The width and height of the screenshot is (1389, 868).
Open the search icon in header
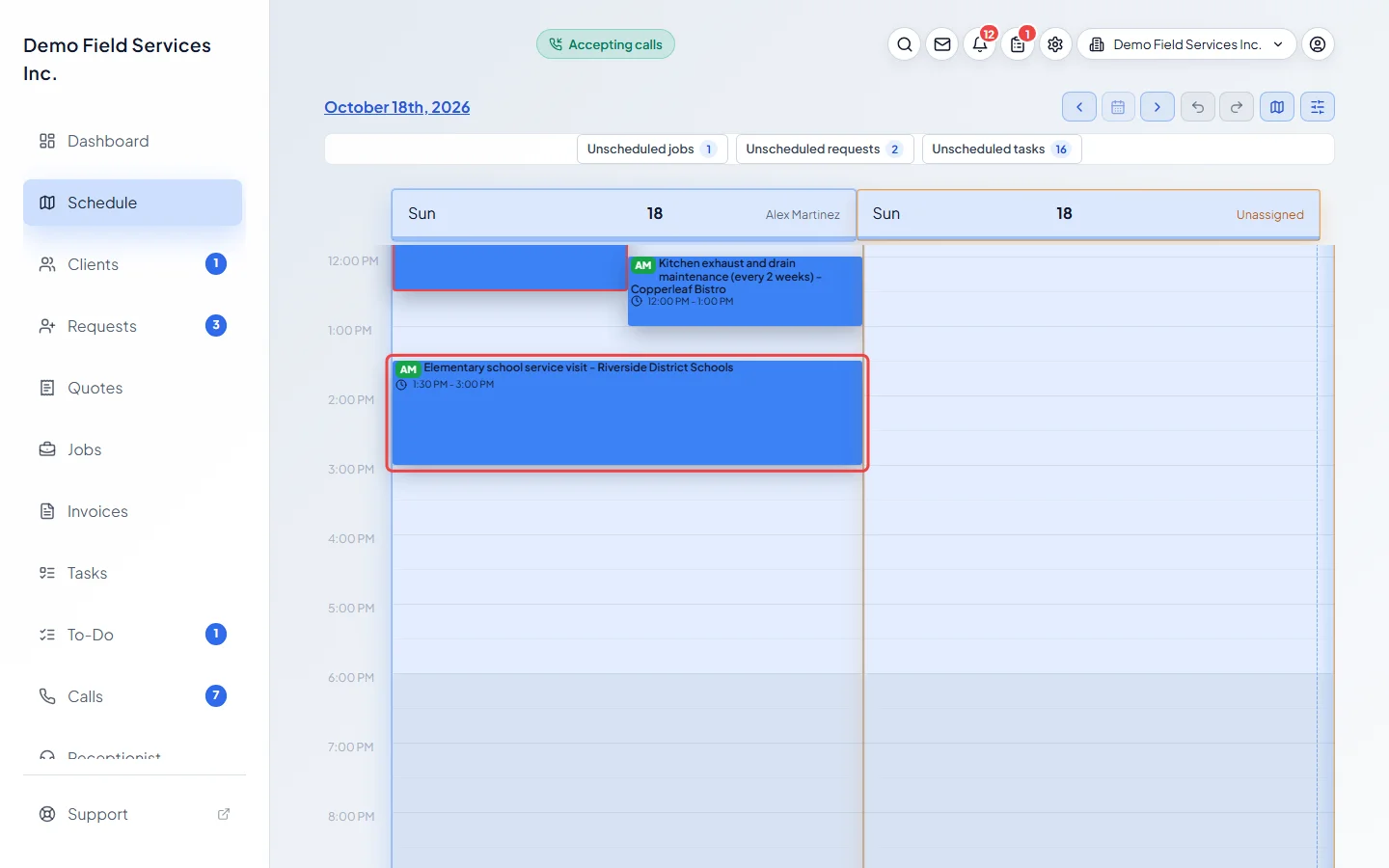tap(905, 44)
